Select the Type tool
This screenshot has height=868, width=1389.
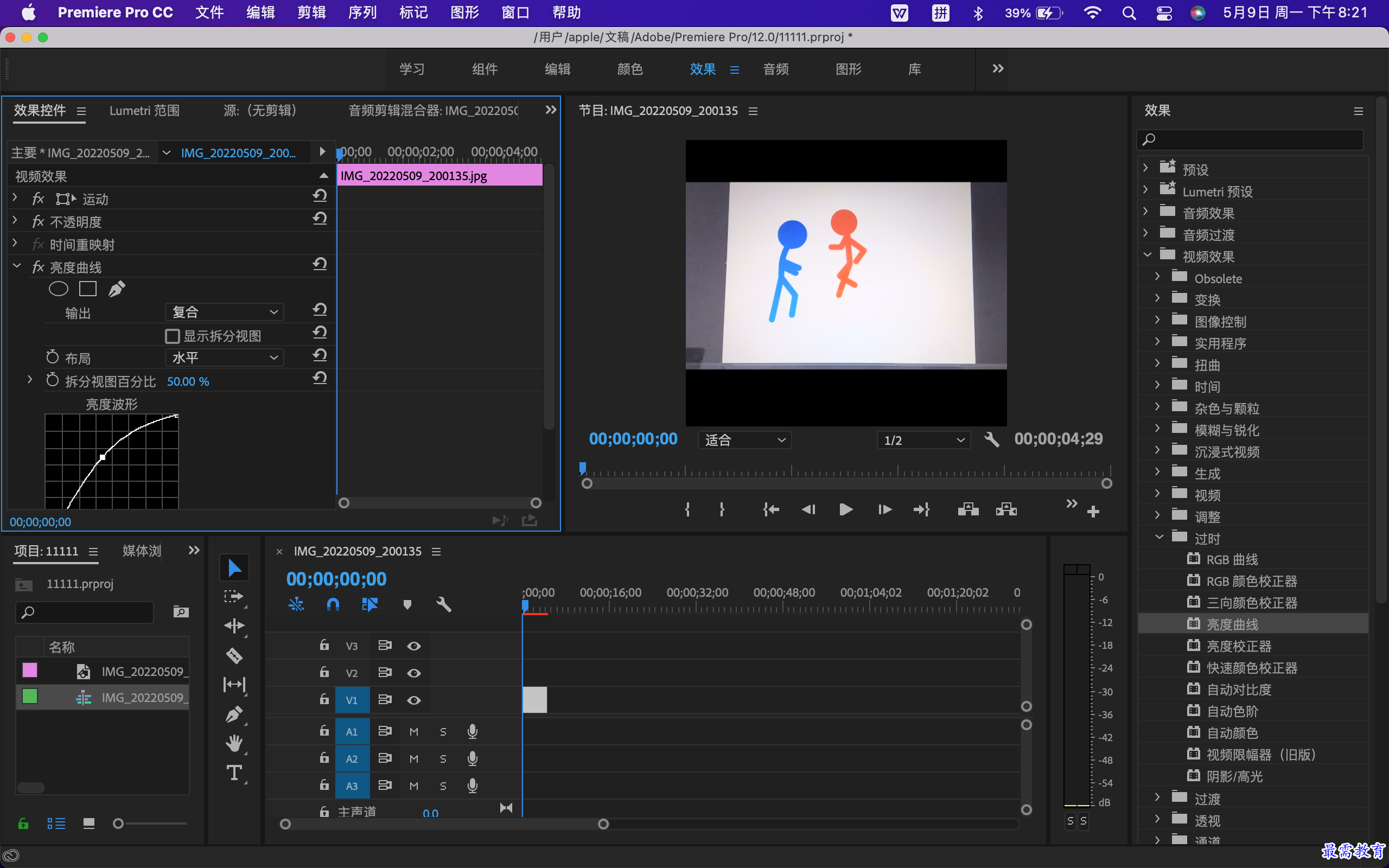tap(234, 773)
